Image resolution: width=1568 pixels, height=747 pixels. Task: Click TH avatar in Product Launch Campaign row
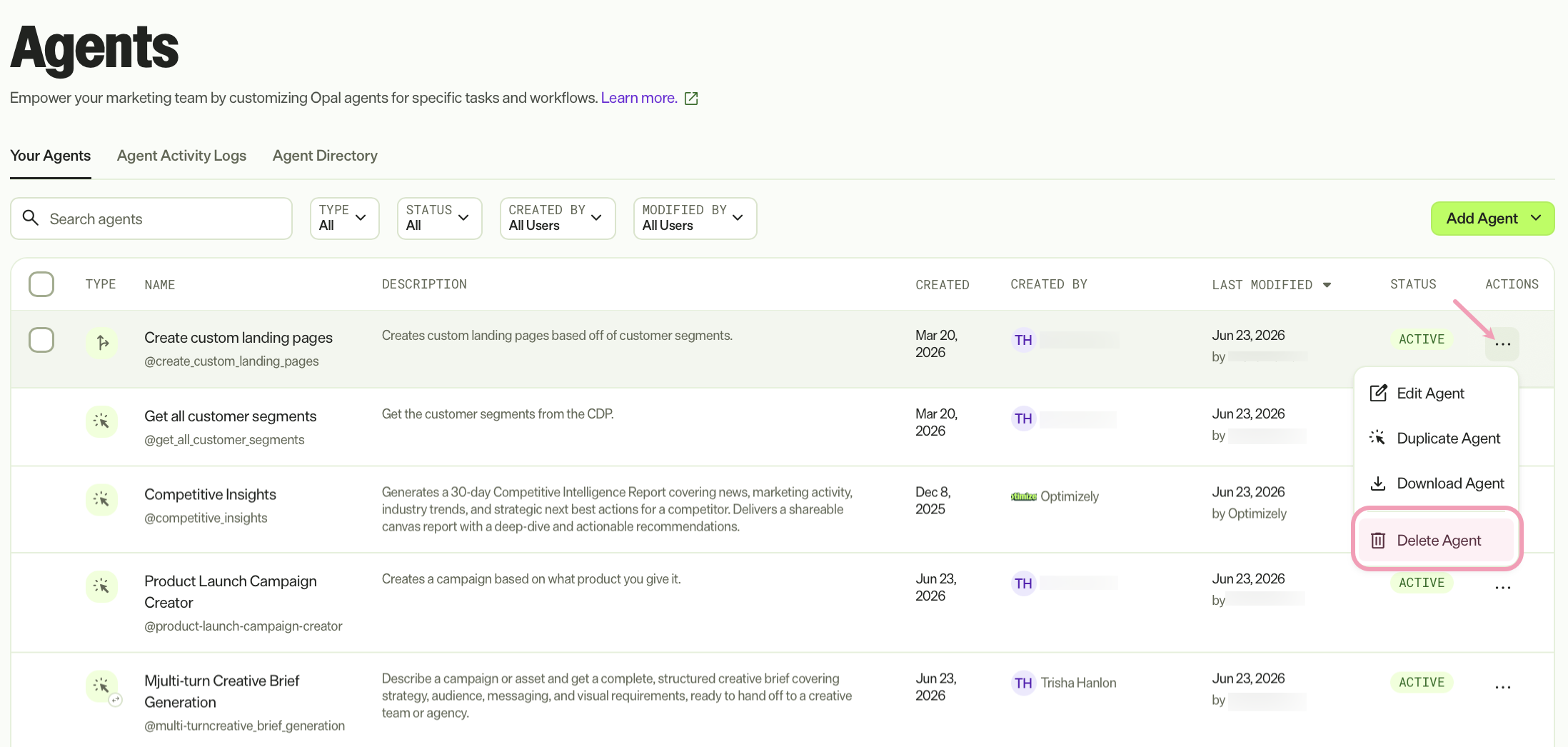1023,583
